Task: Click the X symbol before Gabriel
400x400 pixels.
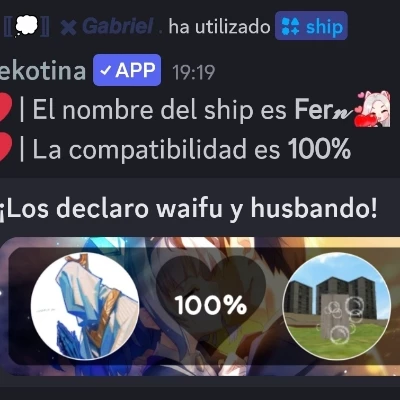Action: [x=68, y=27]
